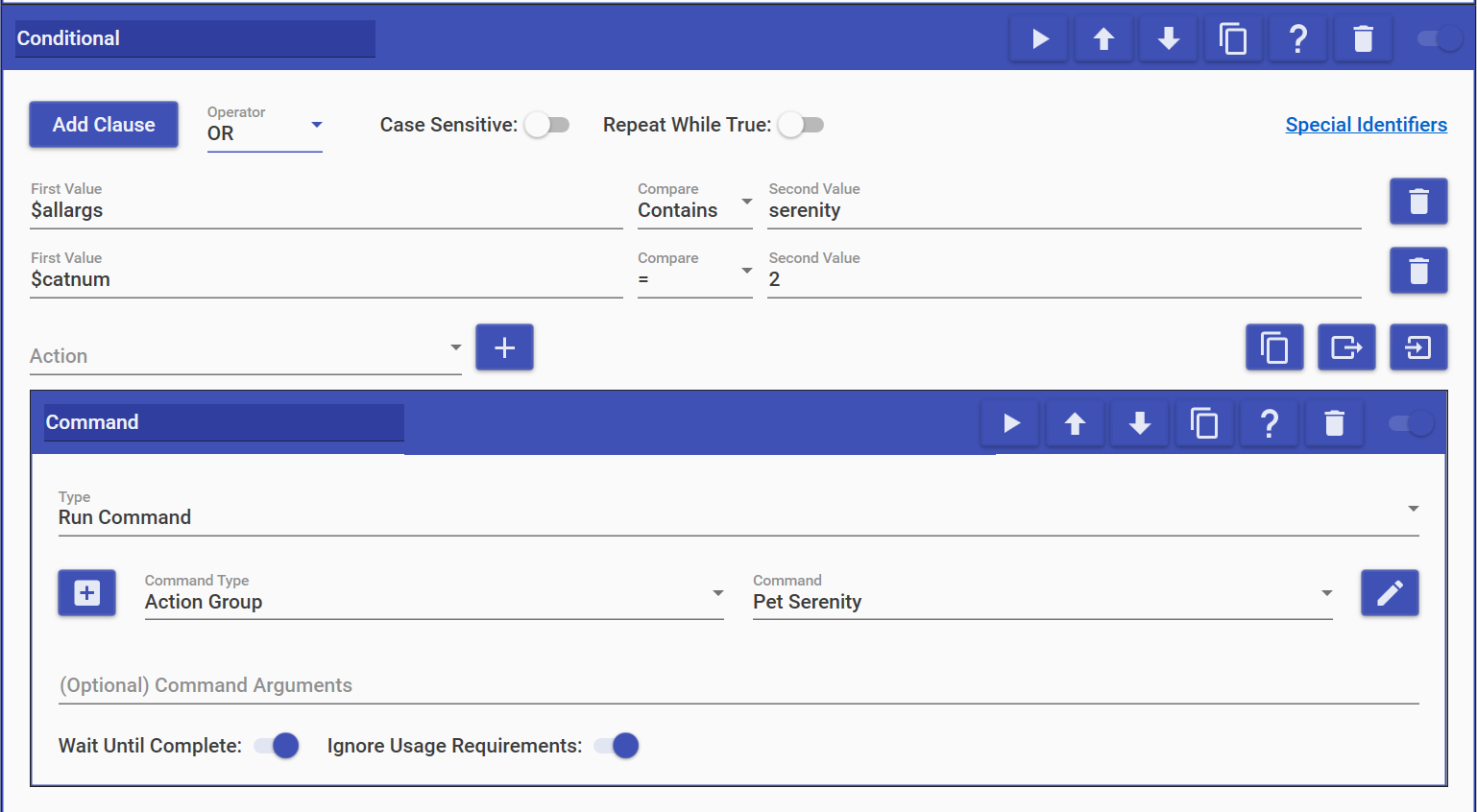The width and height of the screenshot is (1477, 812).
Task: Click the Optional Command Arguments field
Action: 738,685
